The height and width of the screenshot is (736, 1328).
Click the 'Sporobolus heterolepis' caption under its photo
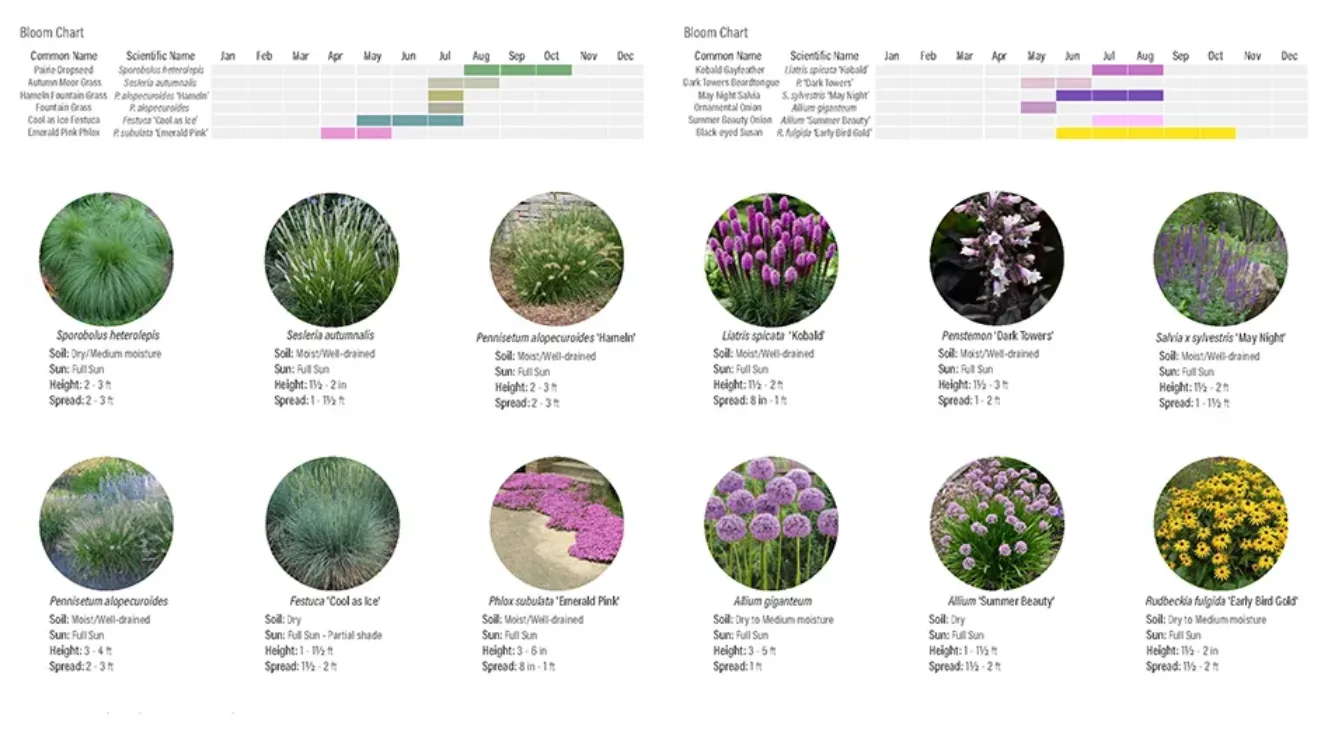coord(108,336)
